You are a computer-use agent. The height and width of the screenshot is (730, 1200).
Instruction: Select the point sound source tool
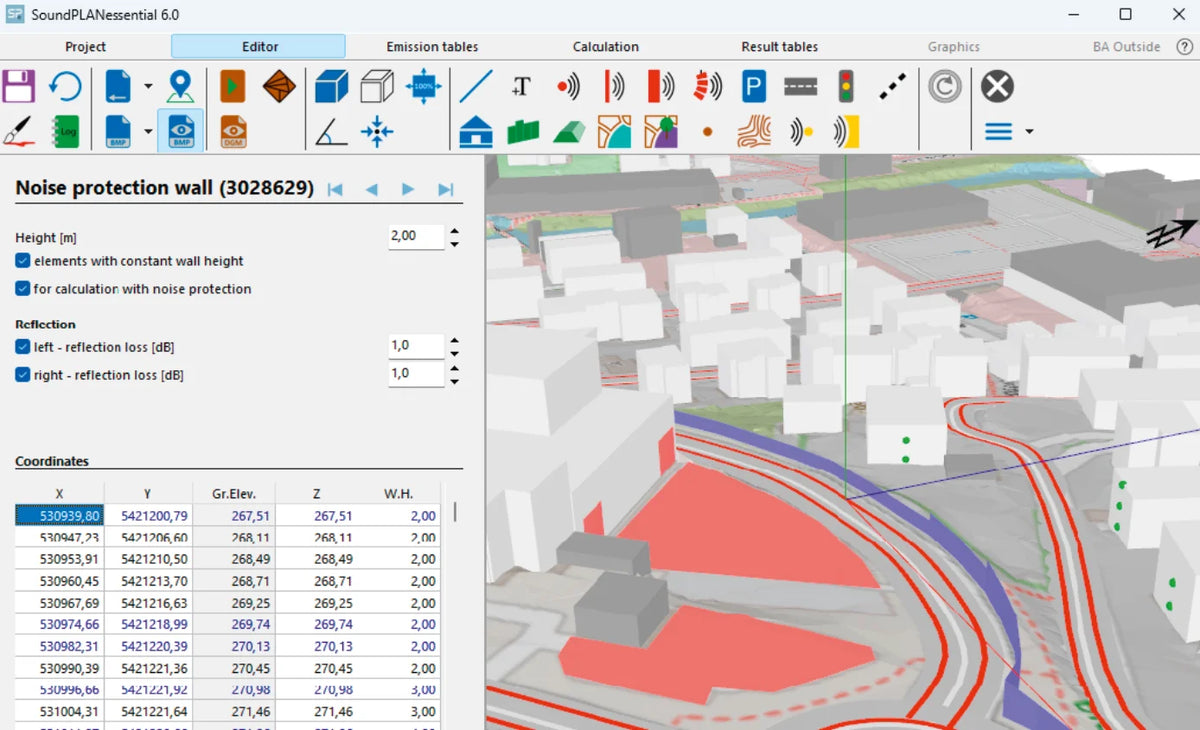(568, 87)
